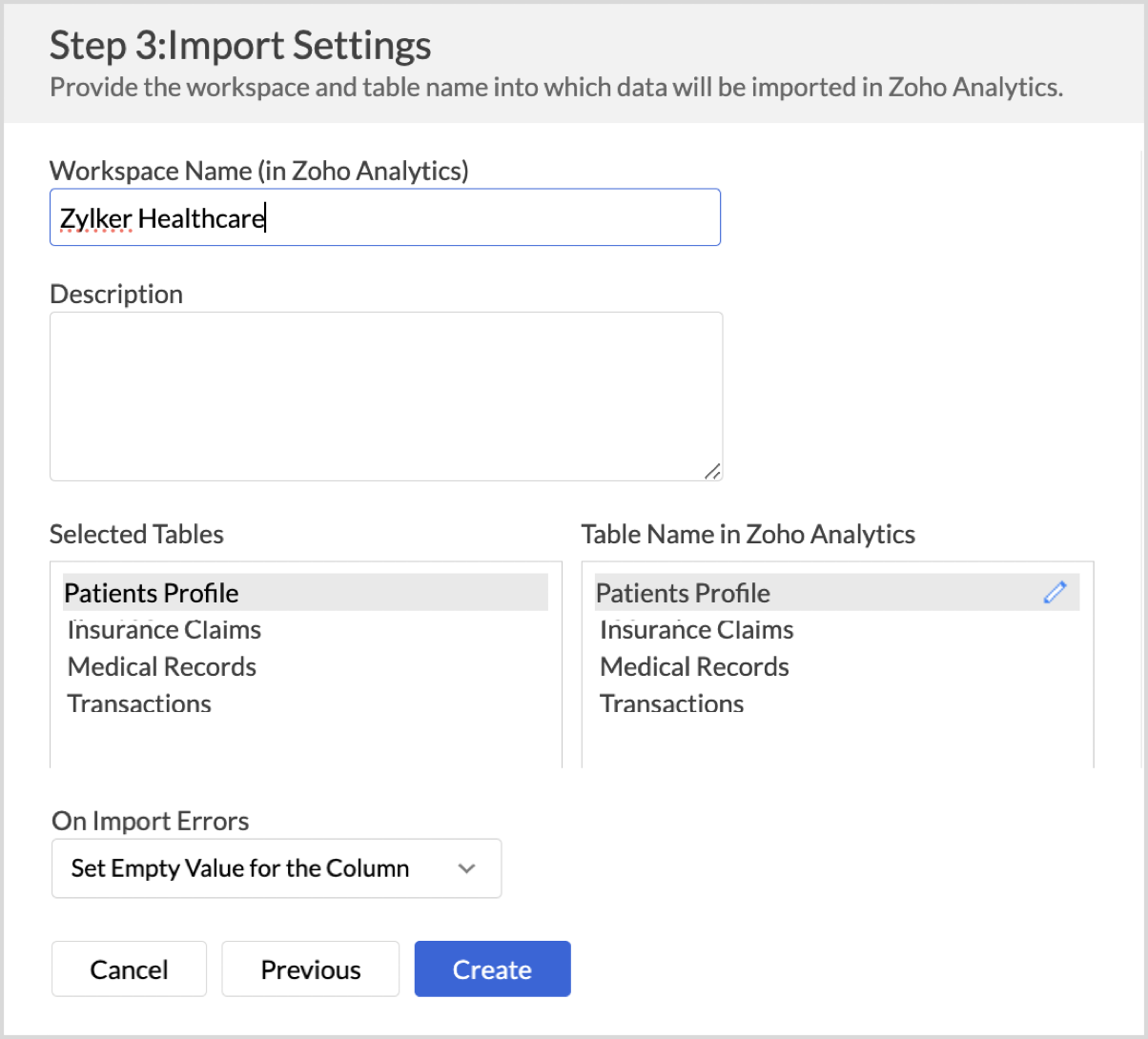Screen dimensions: 1148x1039
Task: Click Transactions under Table Name column
Action: (x=671, y=703)
